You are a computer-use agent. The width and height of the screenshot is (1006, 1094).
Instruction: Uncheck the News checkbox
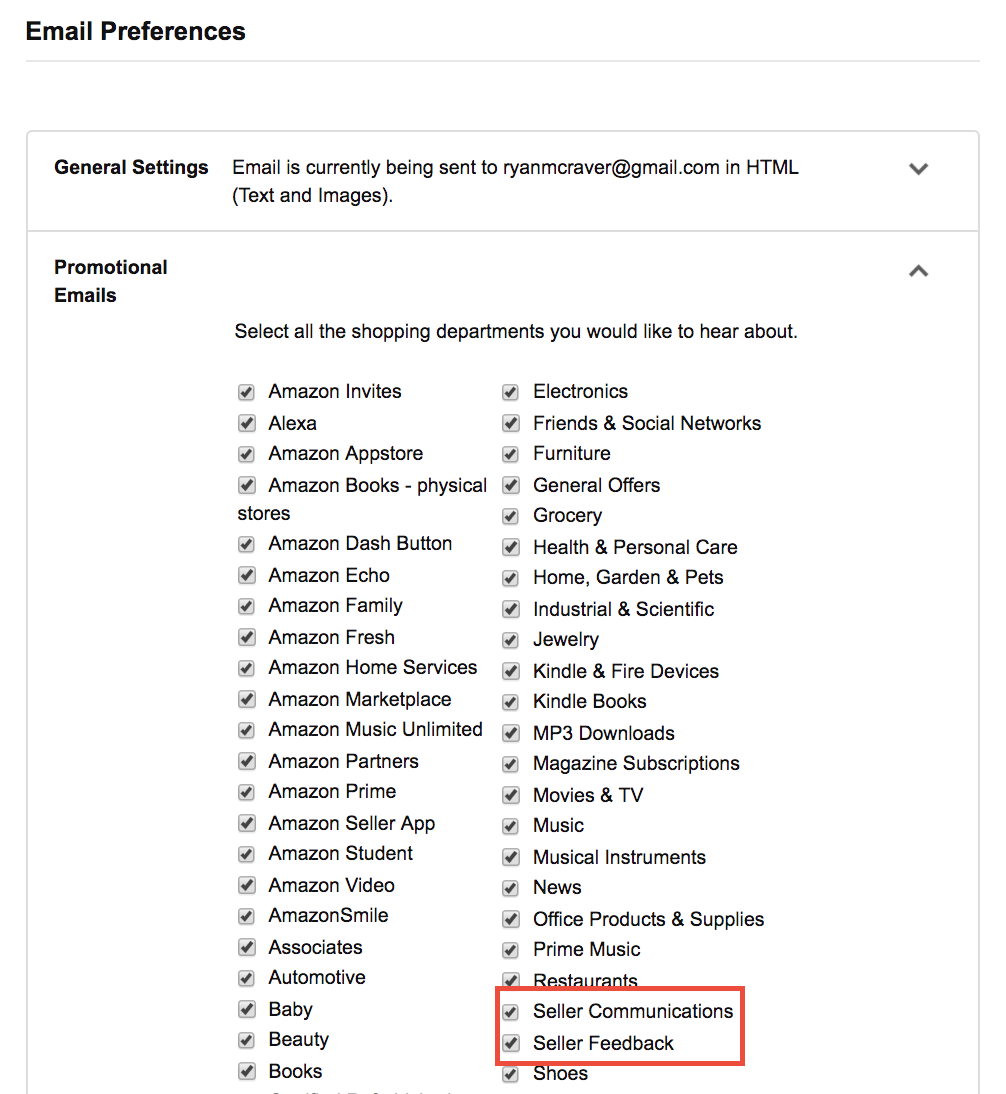click(511, 888)
